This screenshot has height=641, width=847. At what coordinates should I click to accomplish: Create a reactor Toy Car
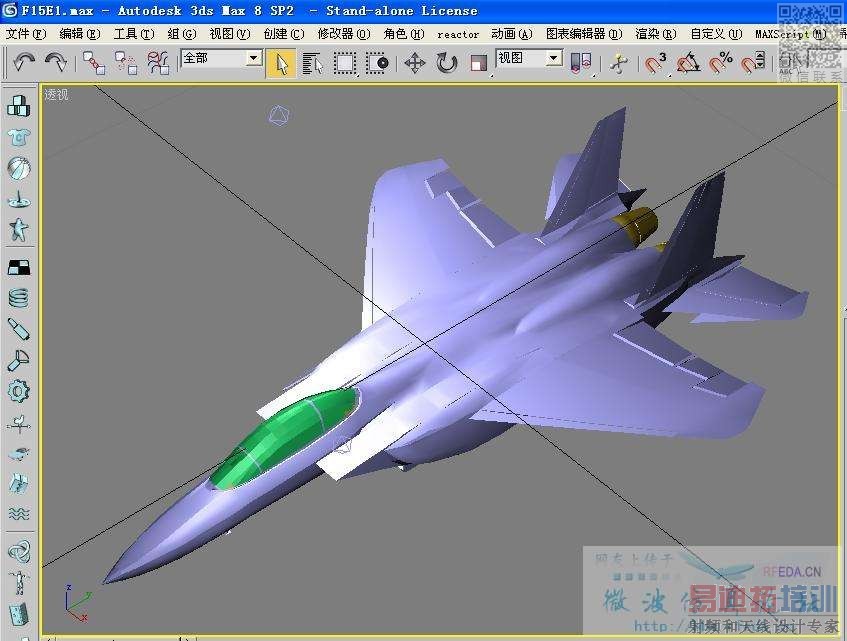(18, 454)
